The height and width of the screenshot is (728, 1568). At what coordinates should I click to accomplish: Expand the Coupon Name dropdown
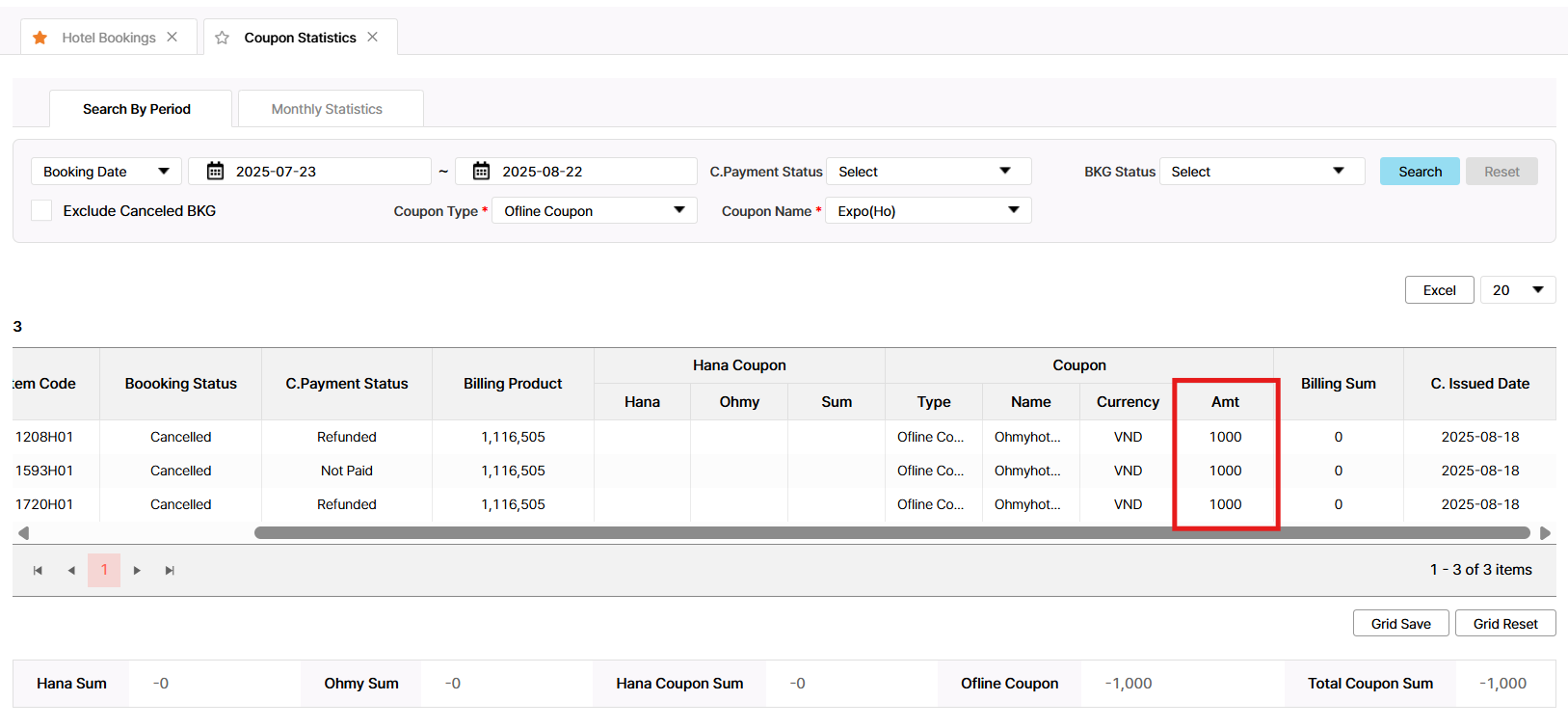928,210
